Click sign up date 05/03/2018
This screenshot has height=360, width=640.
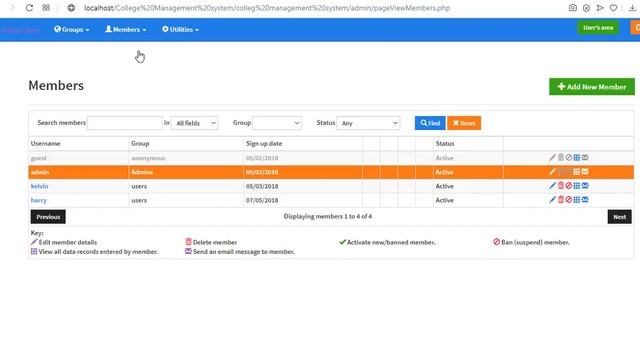click(x=262, y=186)
